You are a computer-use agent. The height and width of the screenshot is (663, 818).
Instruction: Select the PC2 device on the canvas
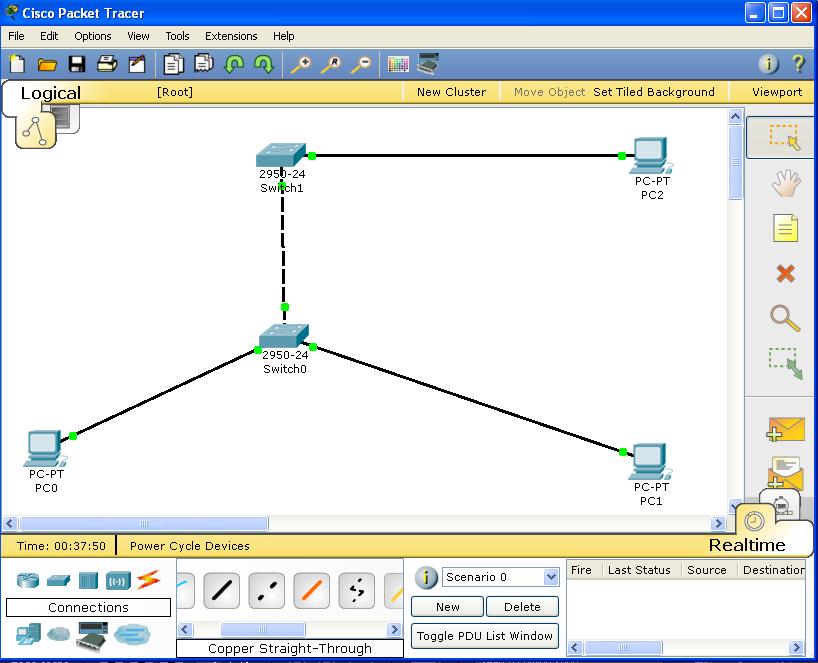pyautogui.click(x=650, y=155)
